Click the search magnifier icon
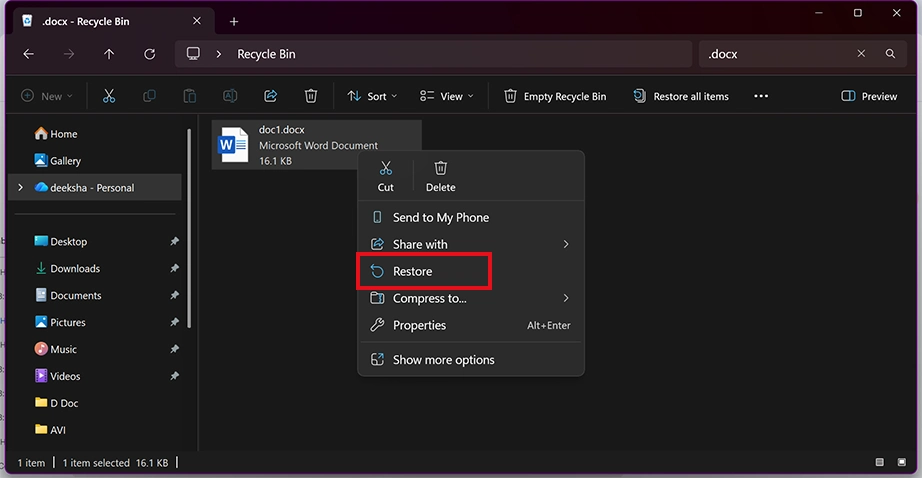This screenshot has height=478, width=922. (x=890, y=54)
